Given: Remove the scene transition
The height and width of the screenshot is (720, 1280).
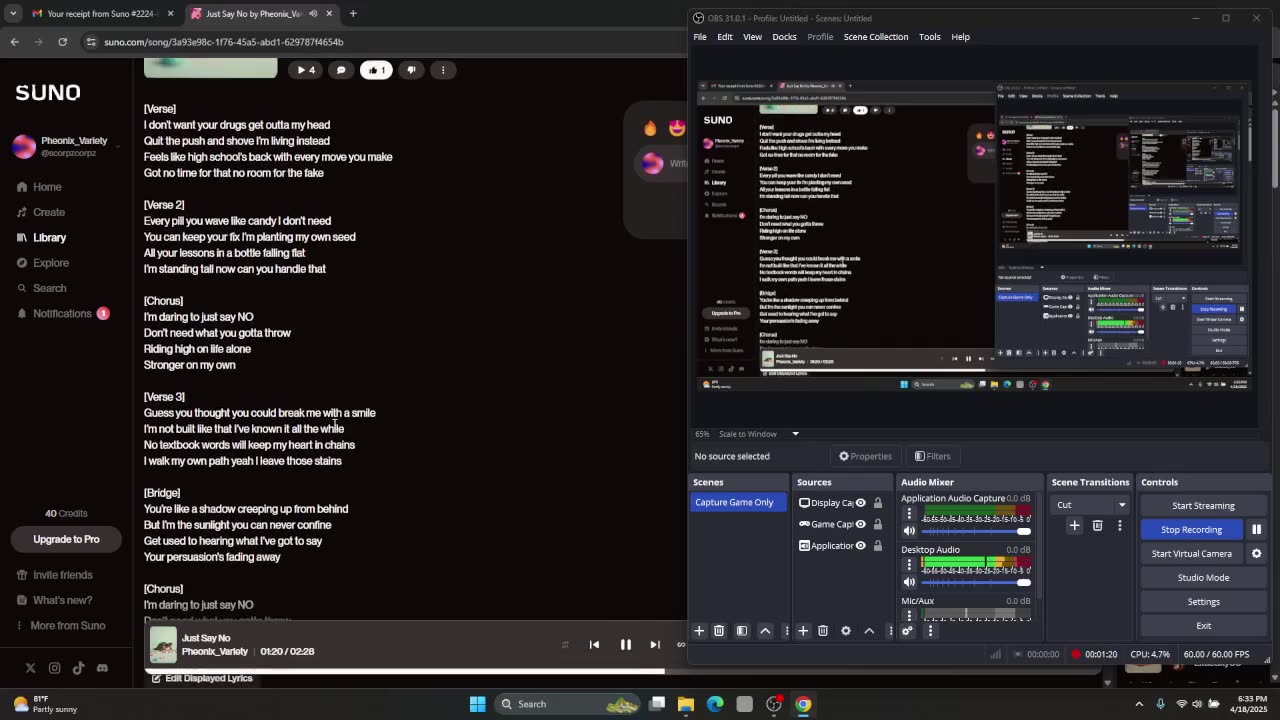Looking at the screenshot, I should coord(1097,526).
